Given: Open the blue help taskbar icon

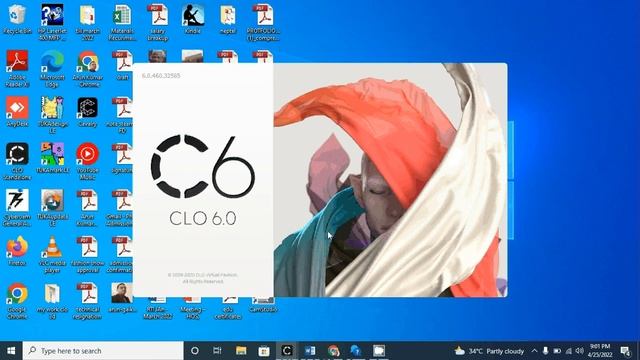Looking at the screenshot, I should coord(356,351).
